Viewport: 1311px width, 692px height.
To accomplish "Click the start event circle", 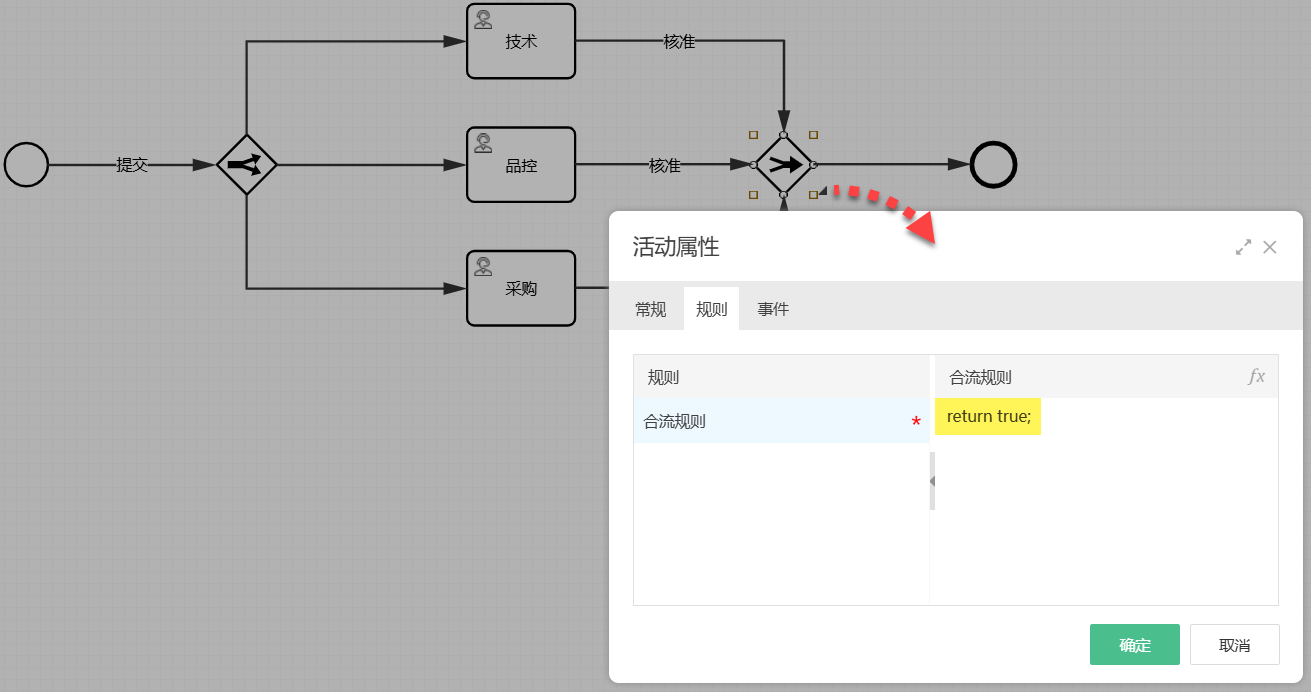I will (26, 164).
